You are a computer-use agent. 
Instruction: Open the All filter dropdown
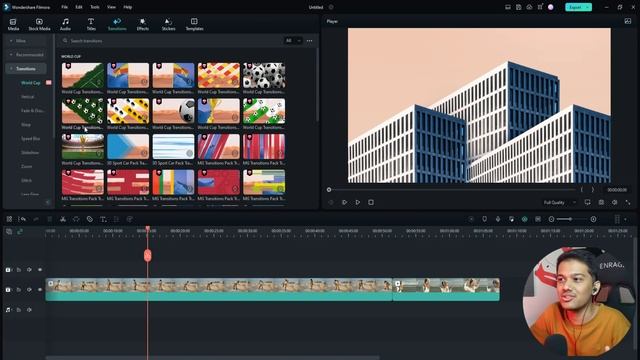point(293,41)
